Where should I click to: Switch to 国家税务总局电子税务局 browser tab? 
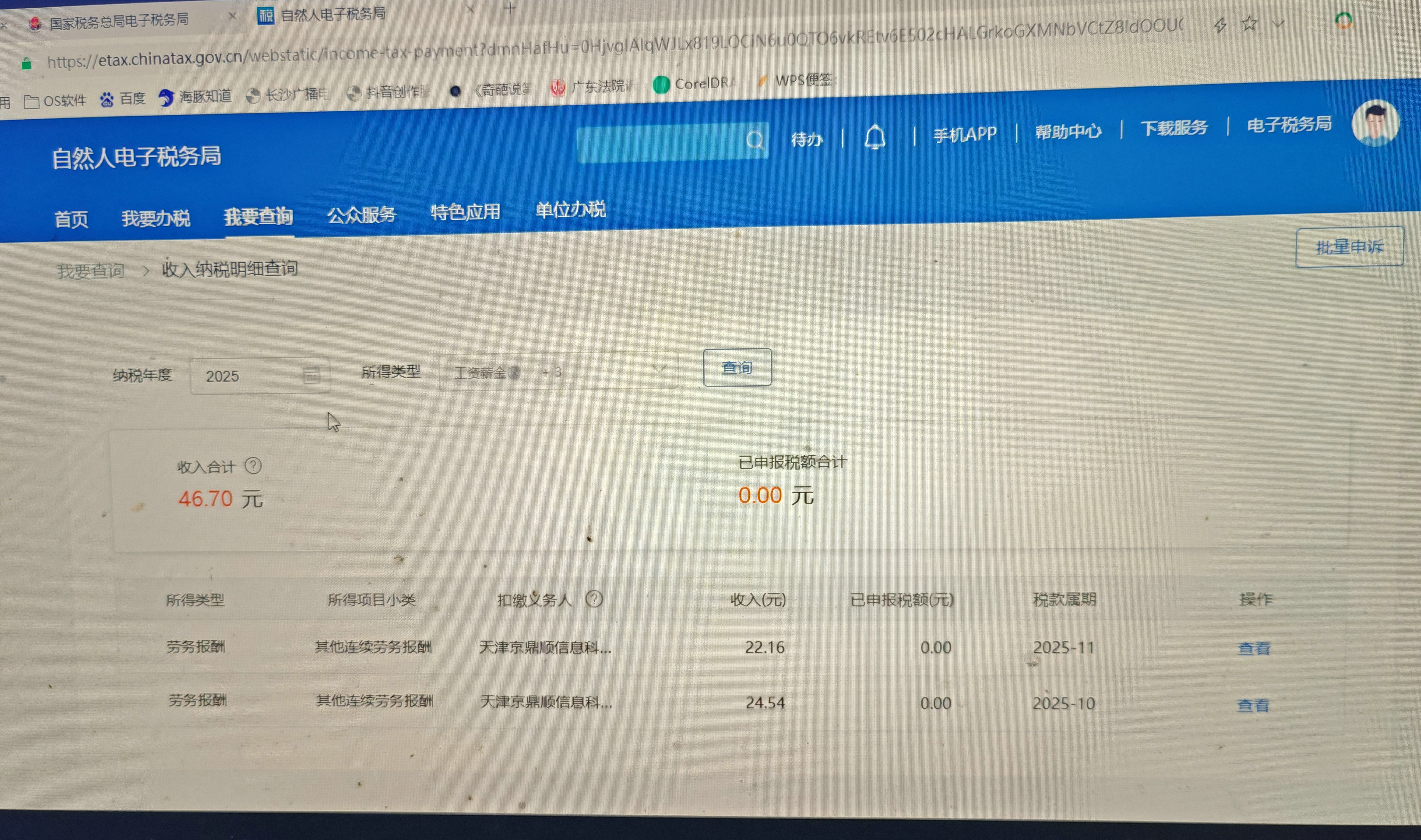coord(119,21)
